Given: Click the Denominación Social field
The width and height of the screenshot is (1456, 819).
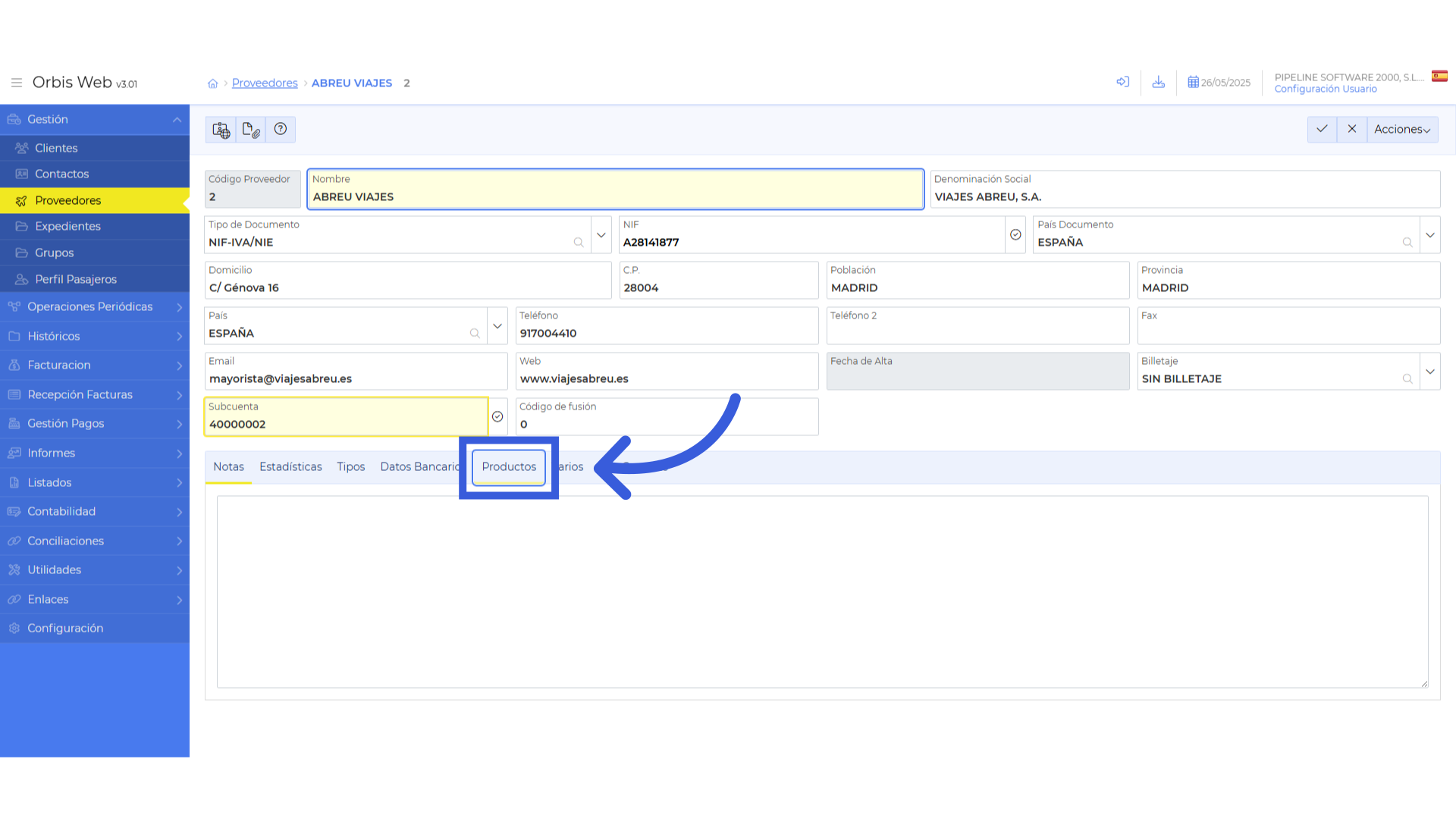Looking at the screenshot, I should pyautogui.click(x=1185, y=189).
